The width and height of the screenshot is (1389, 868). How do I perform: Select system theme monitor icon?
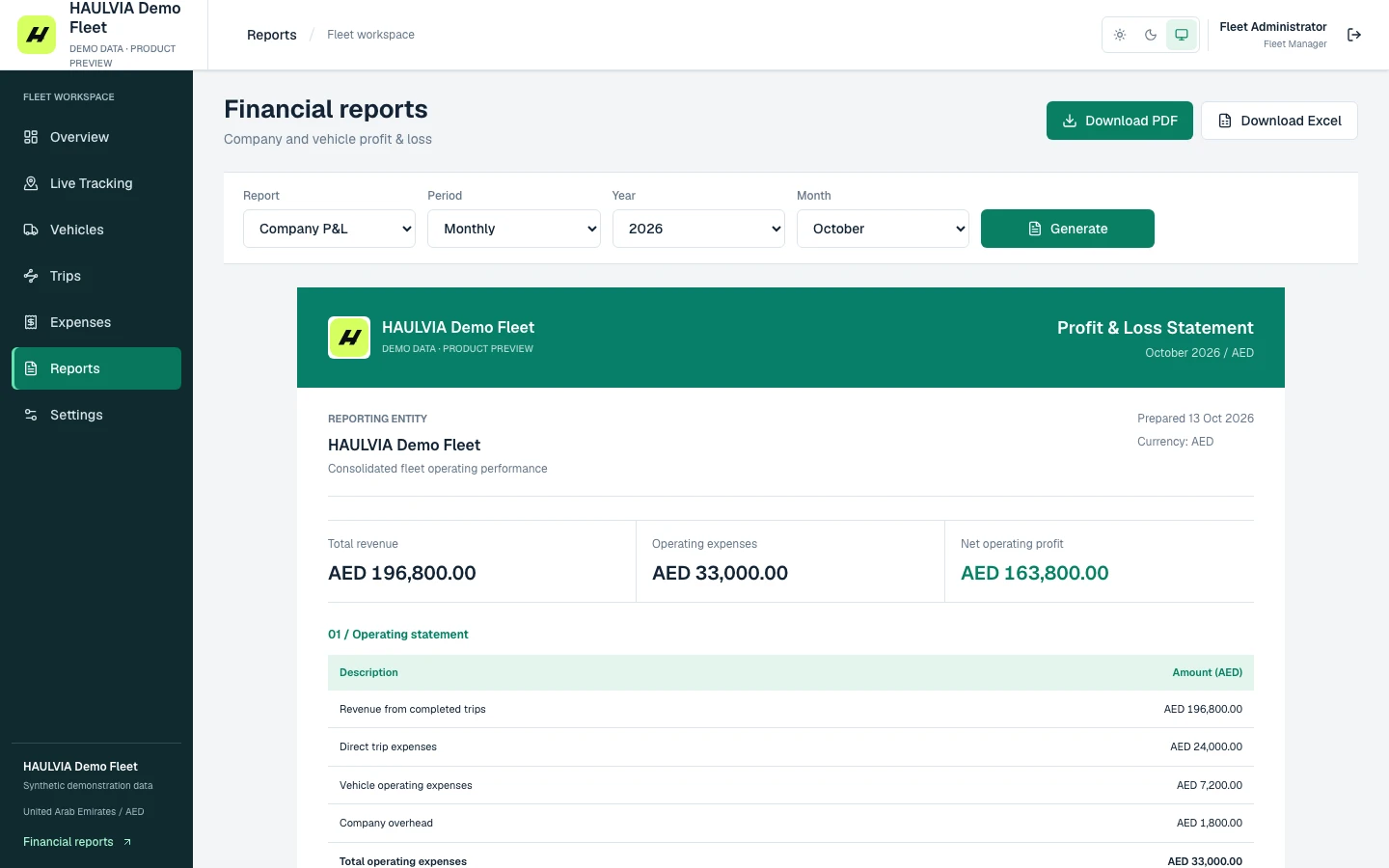pyautogui.click(x=1182, y=35)
